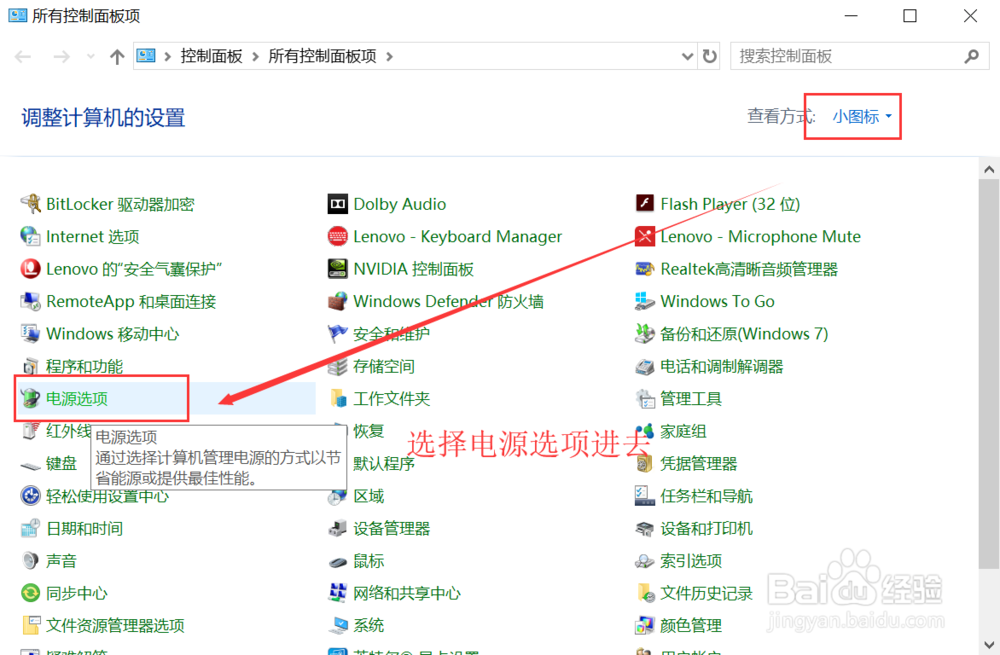1000x655 pixels.
Task: Open the 区域 link
Action: [369, 496]
